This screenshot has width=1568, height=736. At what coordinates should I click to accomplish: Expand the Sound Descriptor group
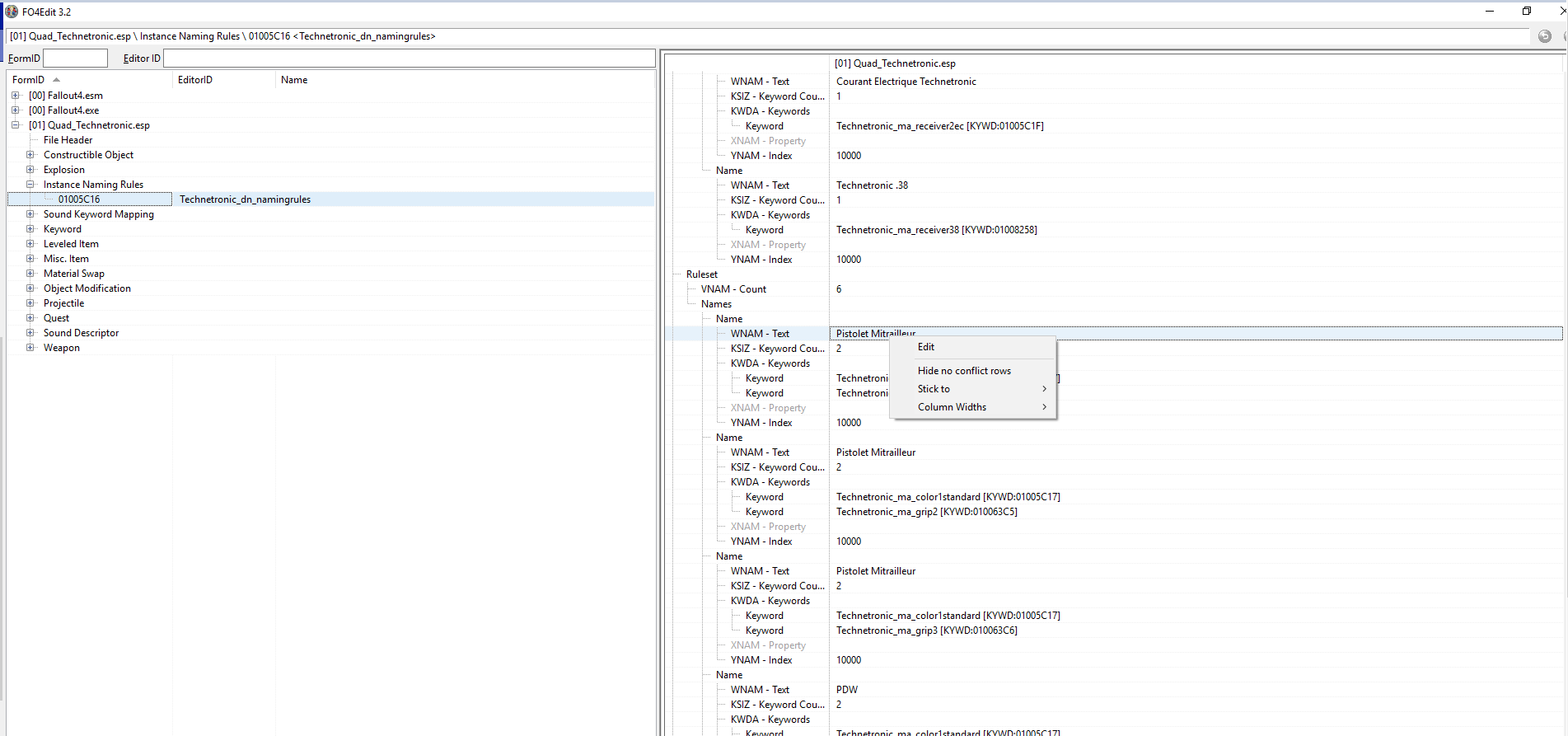30,333
